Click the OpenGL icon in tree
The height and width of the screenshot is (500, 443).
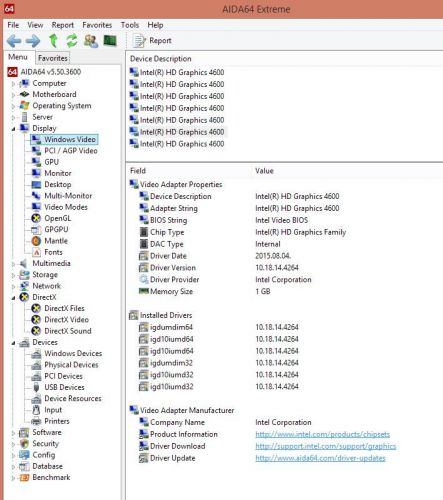(x=36, y=218)
